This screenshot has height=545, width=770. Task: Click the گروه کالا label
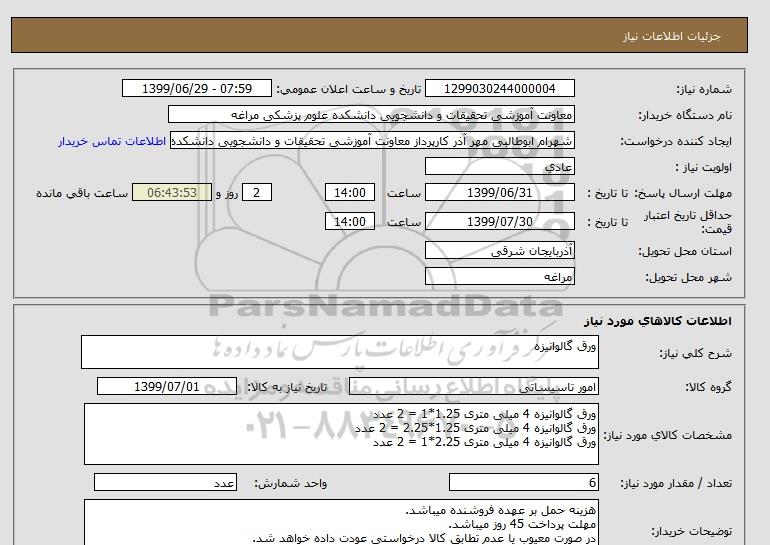click(x=709, y=387)
